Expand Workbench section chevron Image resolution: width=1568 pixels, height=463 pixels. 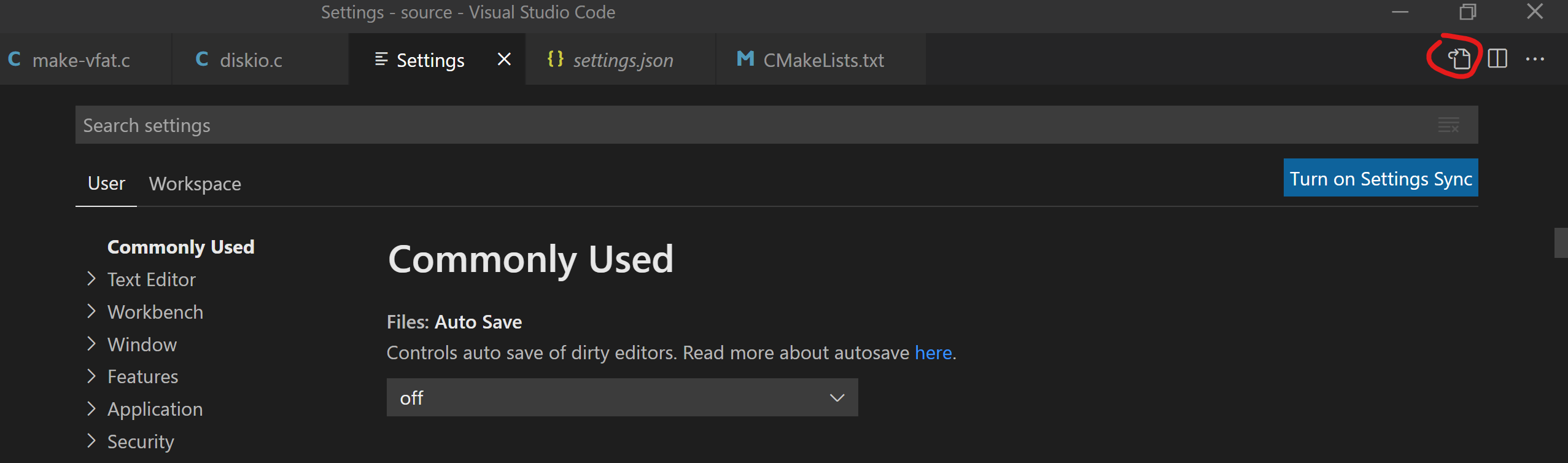pyautogui.click(x=91, y=311)
